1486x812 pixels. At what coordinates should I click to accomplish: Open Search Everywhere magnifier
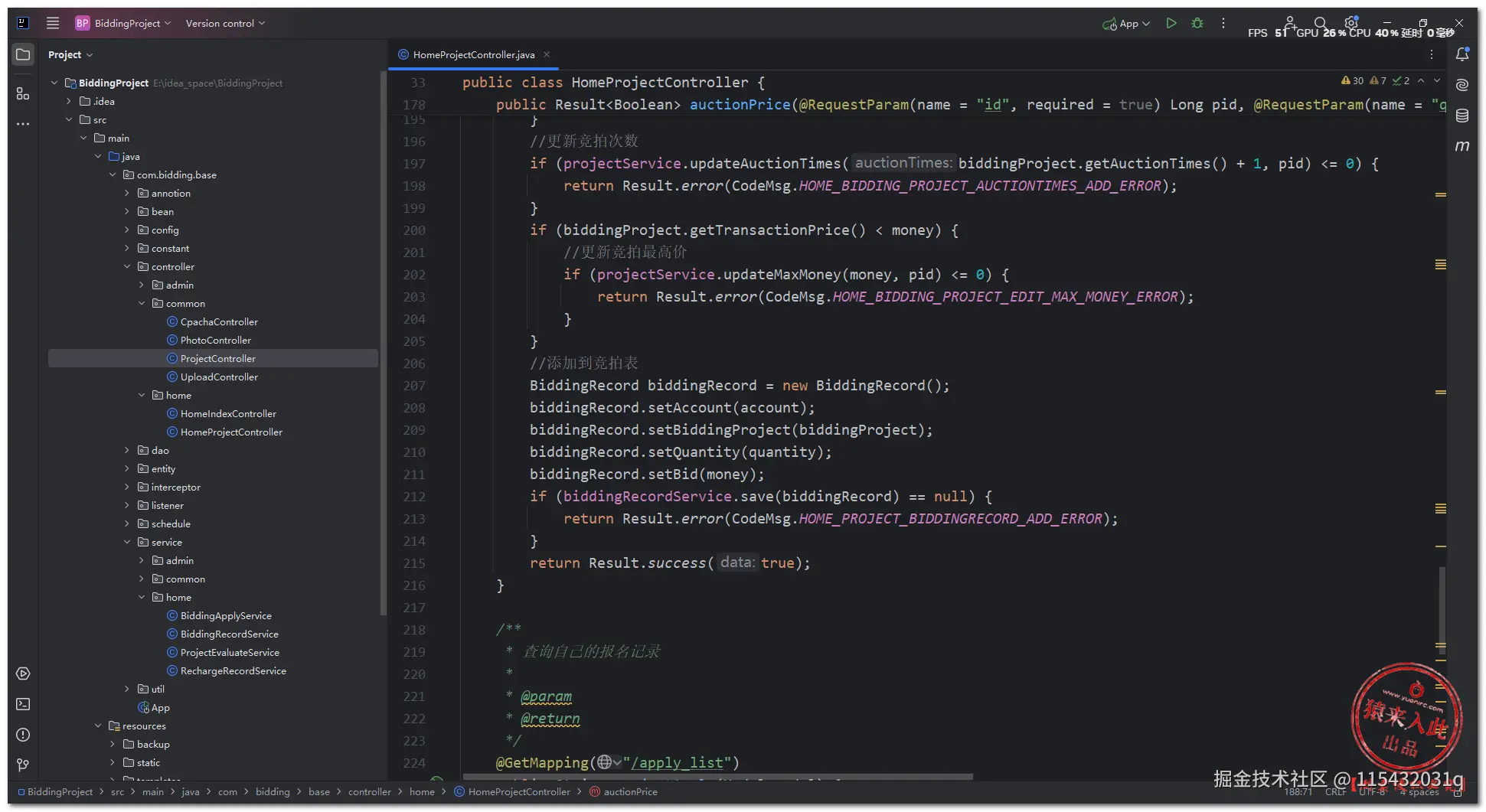click(x=1321, y=23)
